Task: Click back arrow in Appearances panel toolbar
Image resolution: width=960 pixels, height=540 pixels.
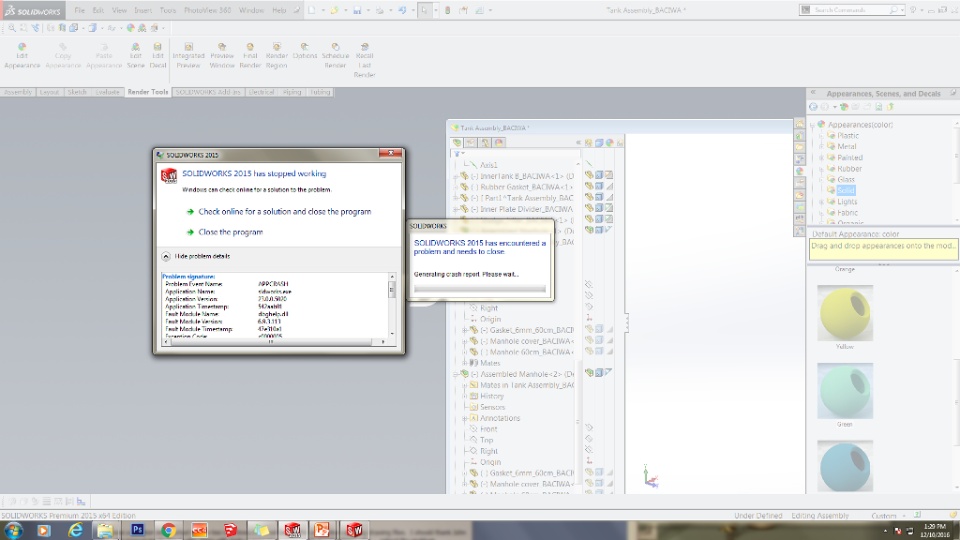Action: pos(813,107)
